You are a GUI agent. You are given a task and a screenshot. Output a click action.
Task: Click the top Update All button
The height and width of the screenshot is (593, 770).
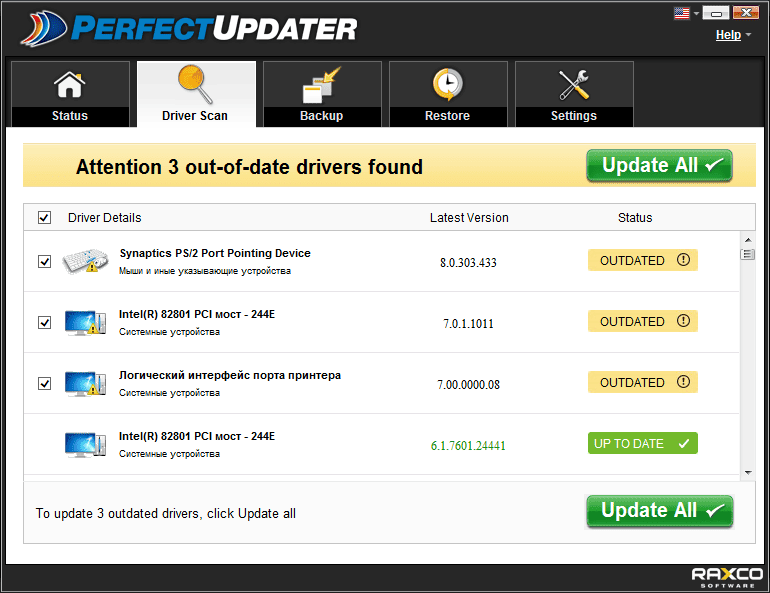[659, 166]
